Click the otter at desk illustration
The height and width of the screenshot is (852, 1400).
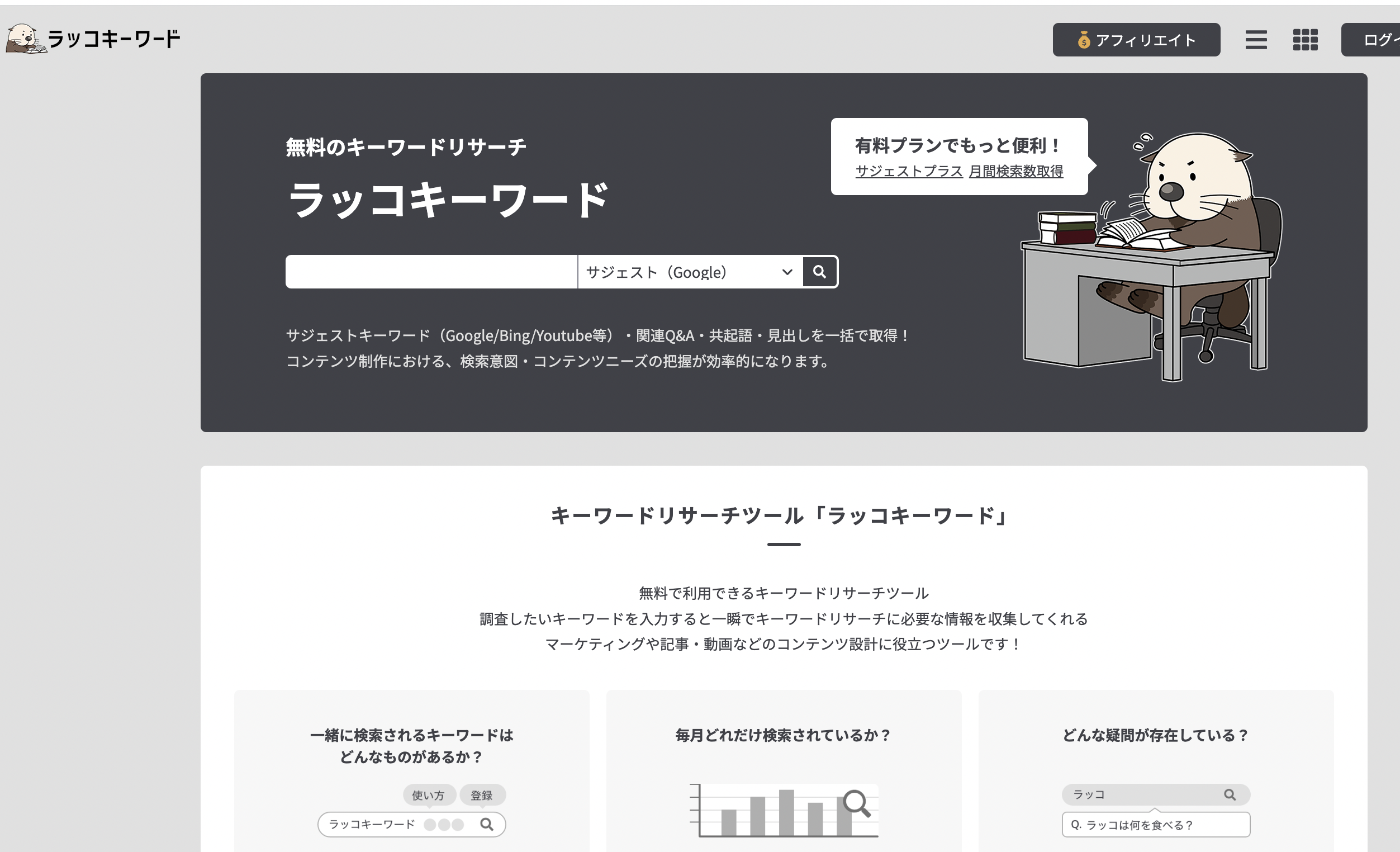(1151, 257)
